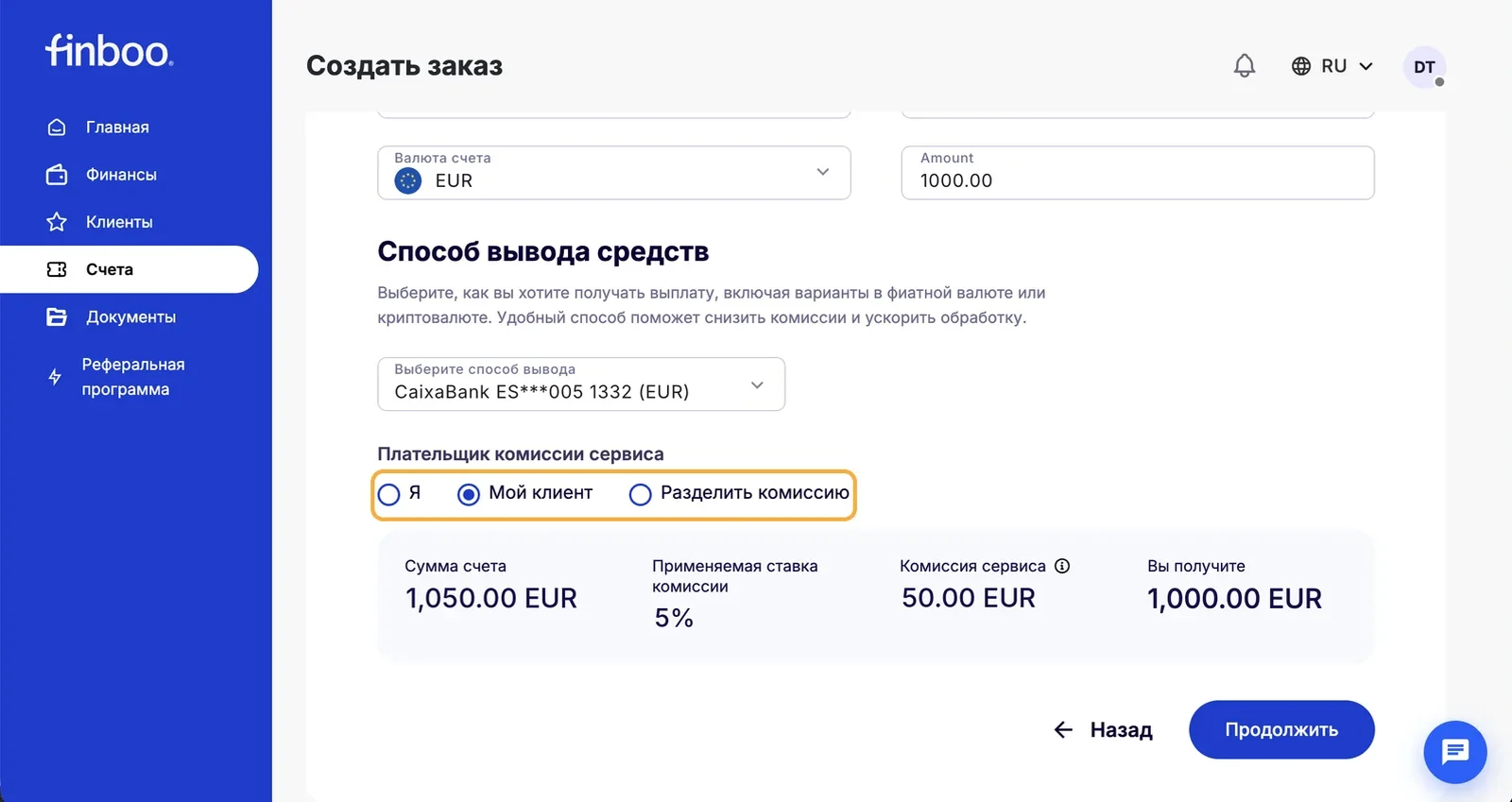The height and width of the screenshot is (802, 1512).
Task: Click the ticket icon for Счета
Action: 57,269
